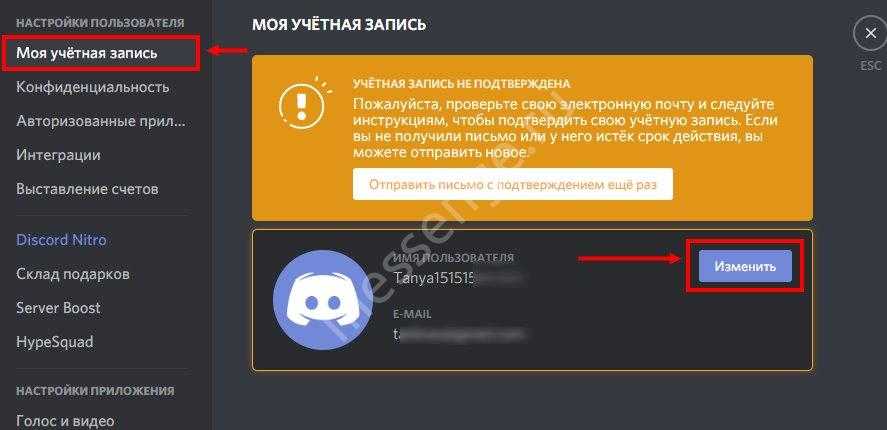Screen dimensions: 887x430
Task: Go to Интеграции section
Action: point(58,155)
